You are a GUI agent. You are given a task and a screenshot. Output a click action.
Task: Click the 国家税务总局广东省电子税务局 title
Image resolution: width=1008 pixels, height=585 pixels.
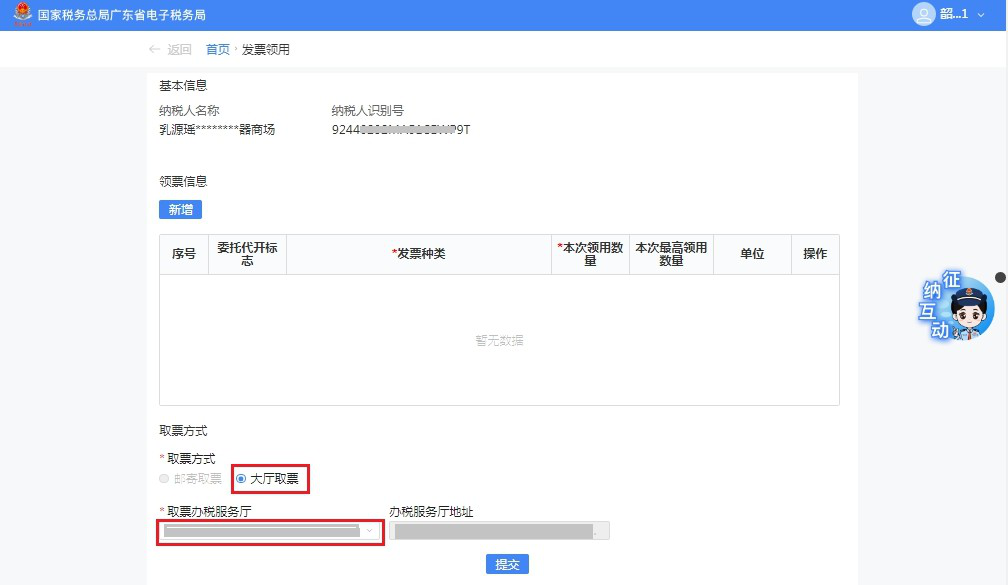(x=122, y=15)
